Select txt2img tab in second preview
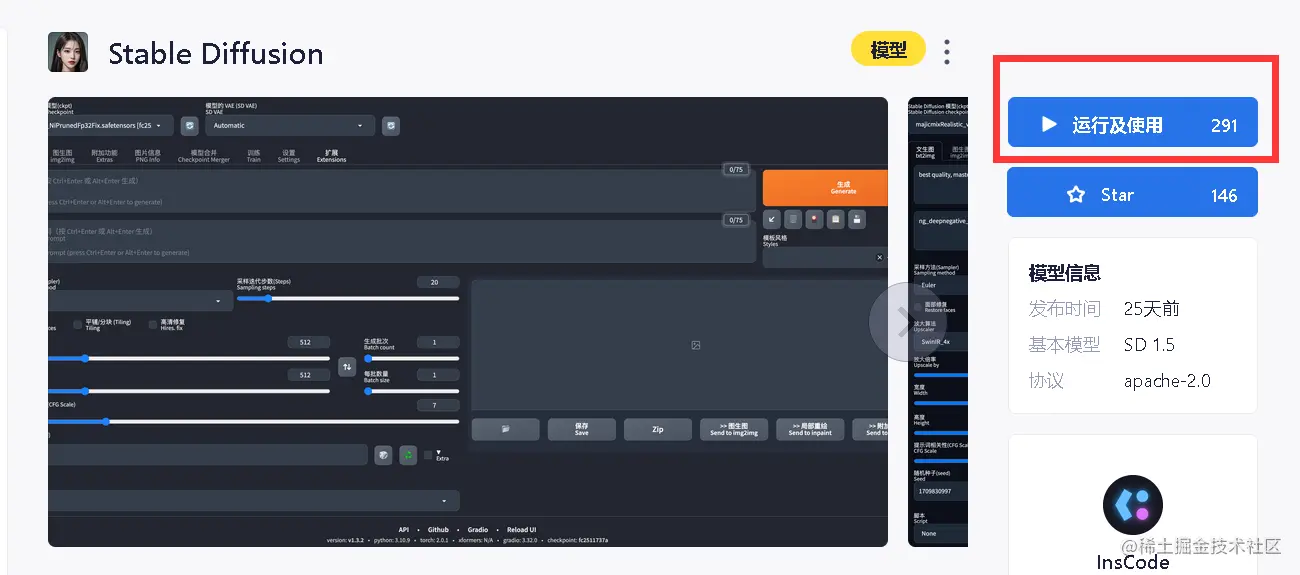Screen dimensions: 1300x575 [925, 152]
